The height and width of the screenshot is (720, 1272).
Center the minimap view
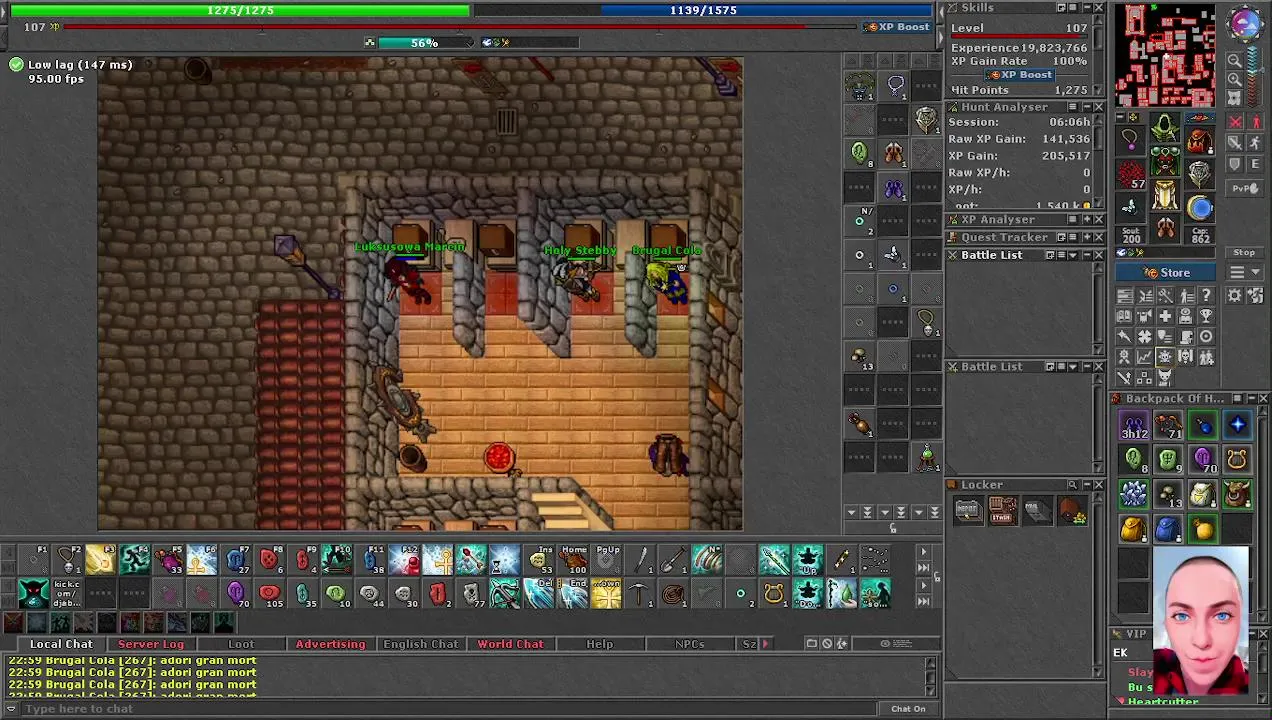1235,98
